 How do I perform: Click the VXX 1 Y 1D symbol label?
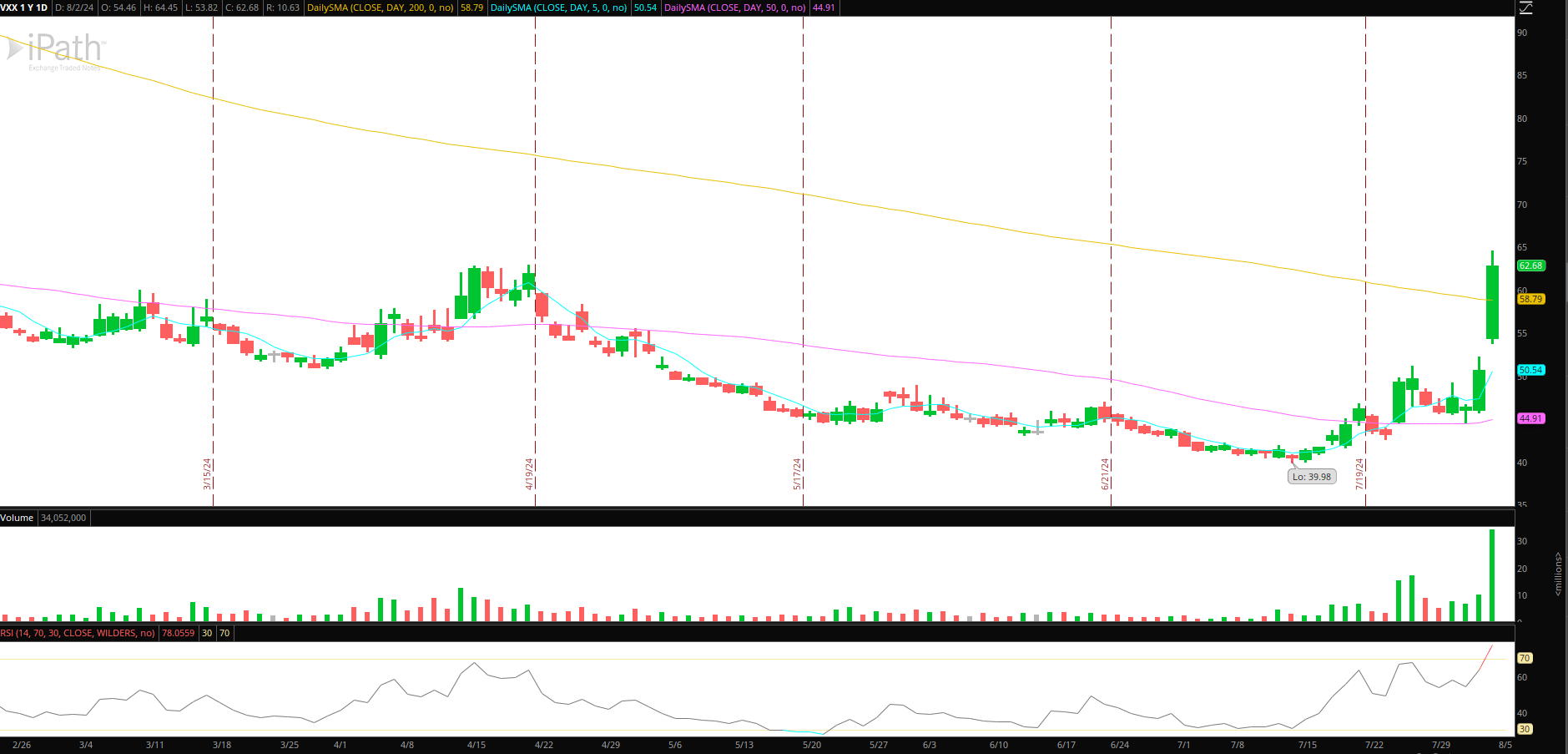click(24, 8)
